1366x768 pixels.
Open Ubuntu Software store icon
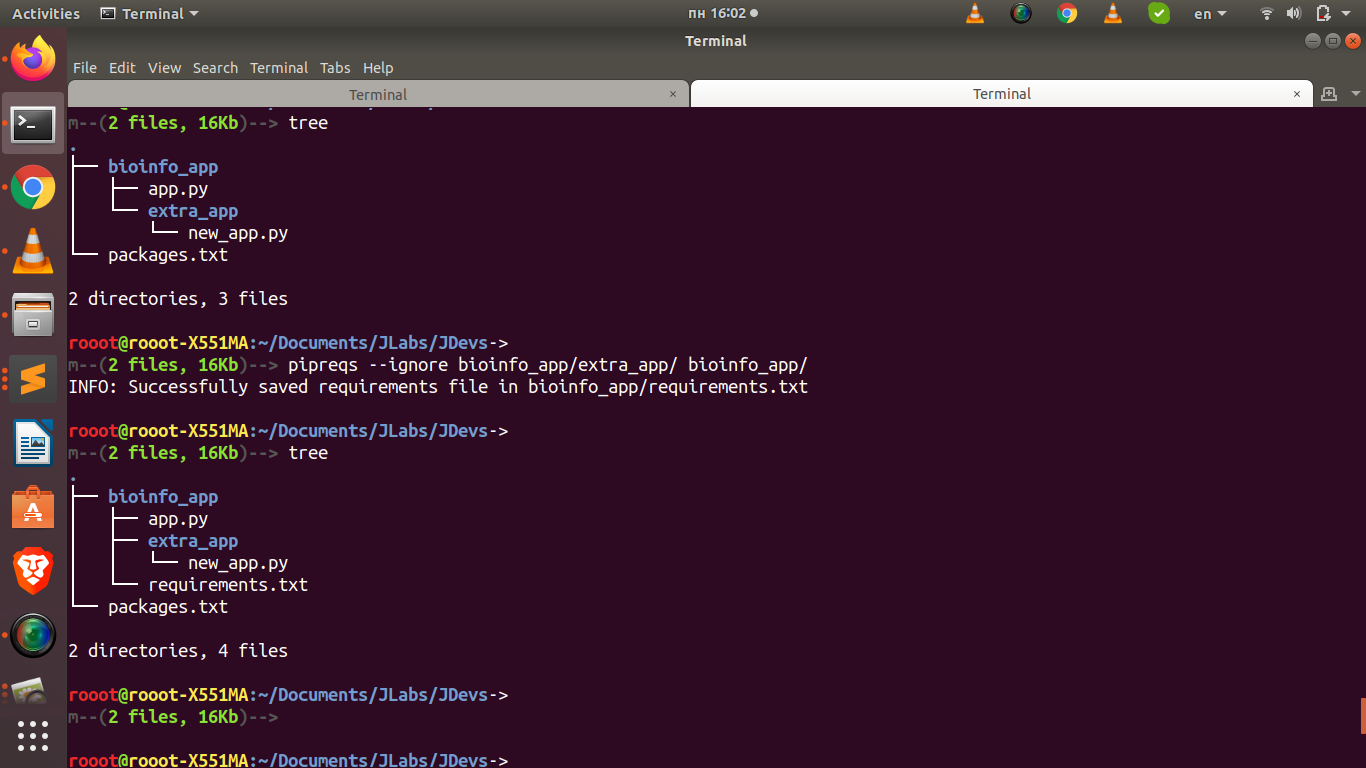[33, 508]
